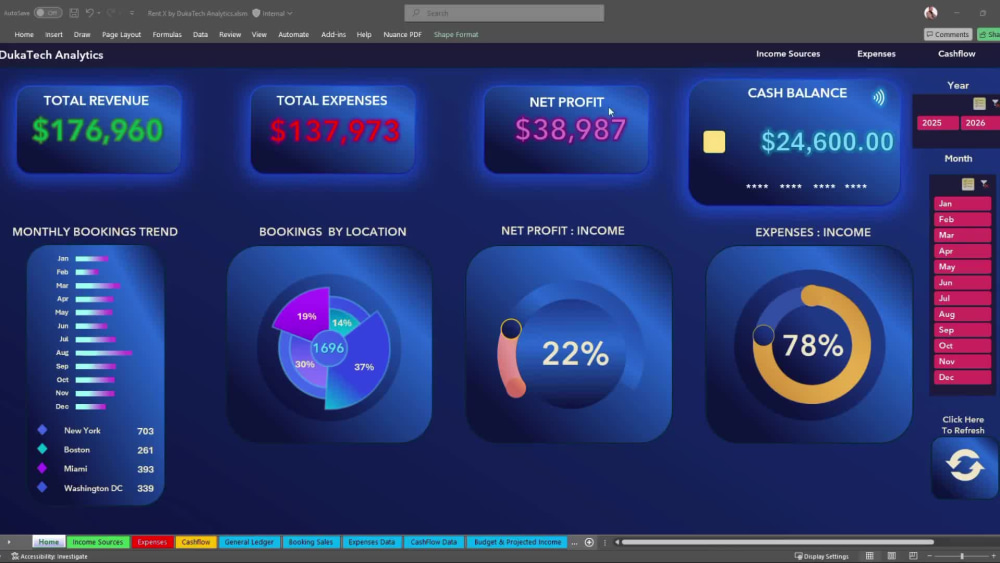Select 2026 in the Year slicer

pyautogui.click(x=980, y=122)
